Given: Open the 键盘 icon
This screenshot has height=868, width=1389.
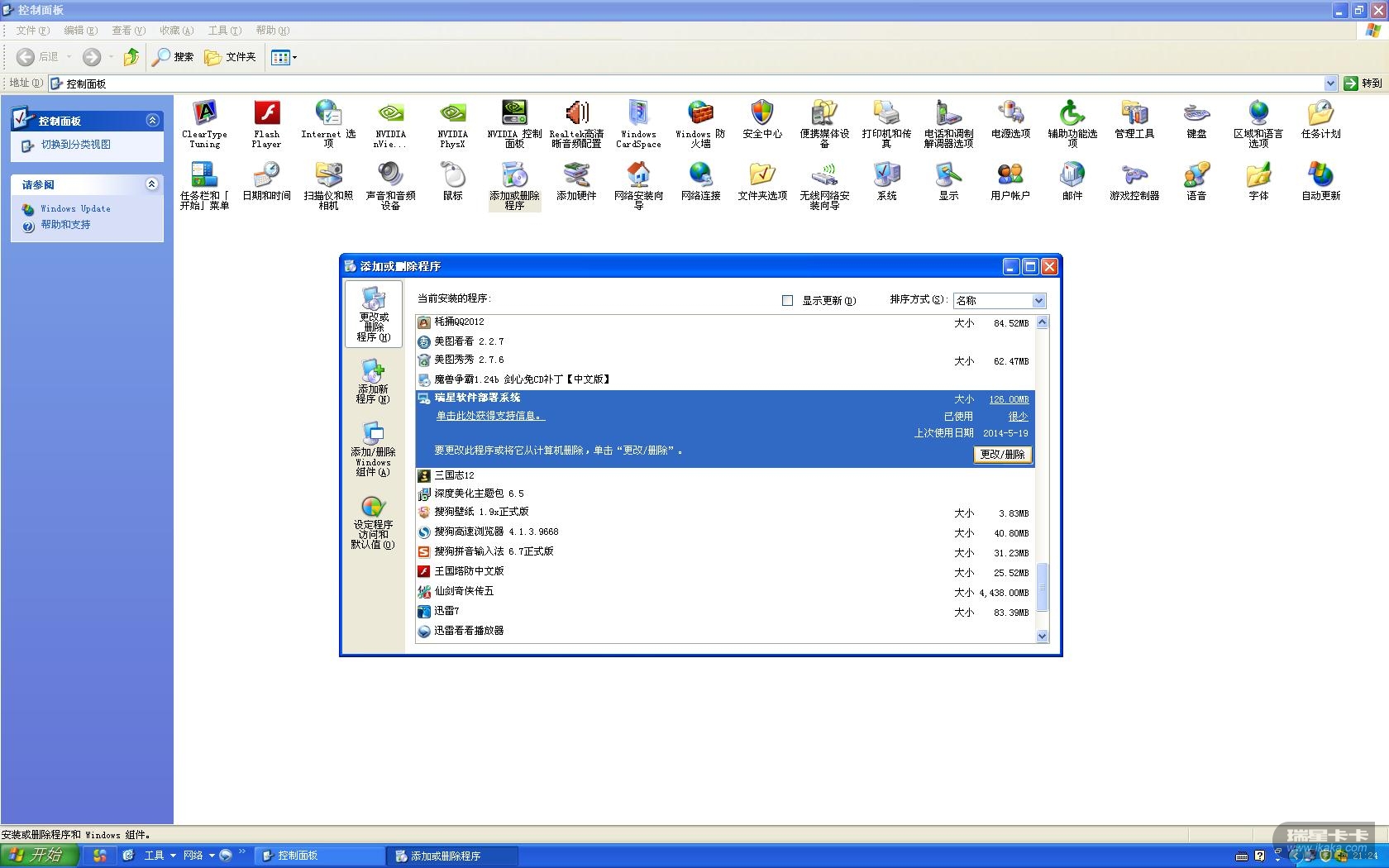Looking at the screenshot, I should click(x=1196, y=119).
